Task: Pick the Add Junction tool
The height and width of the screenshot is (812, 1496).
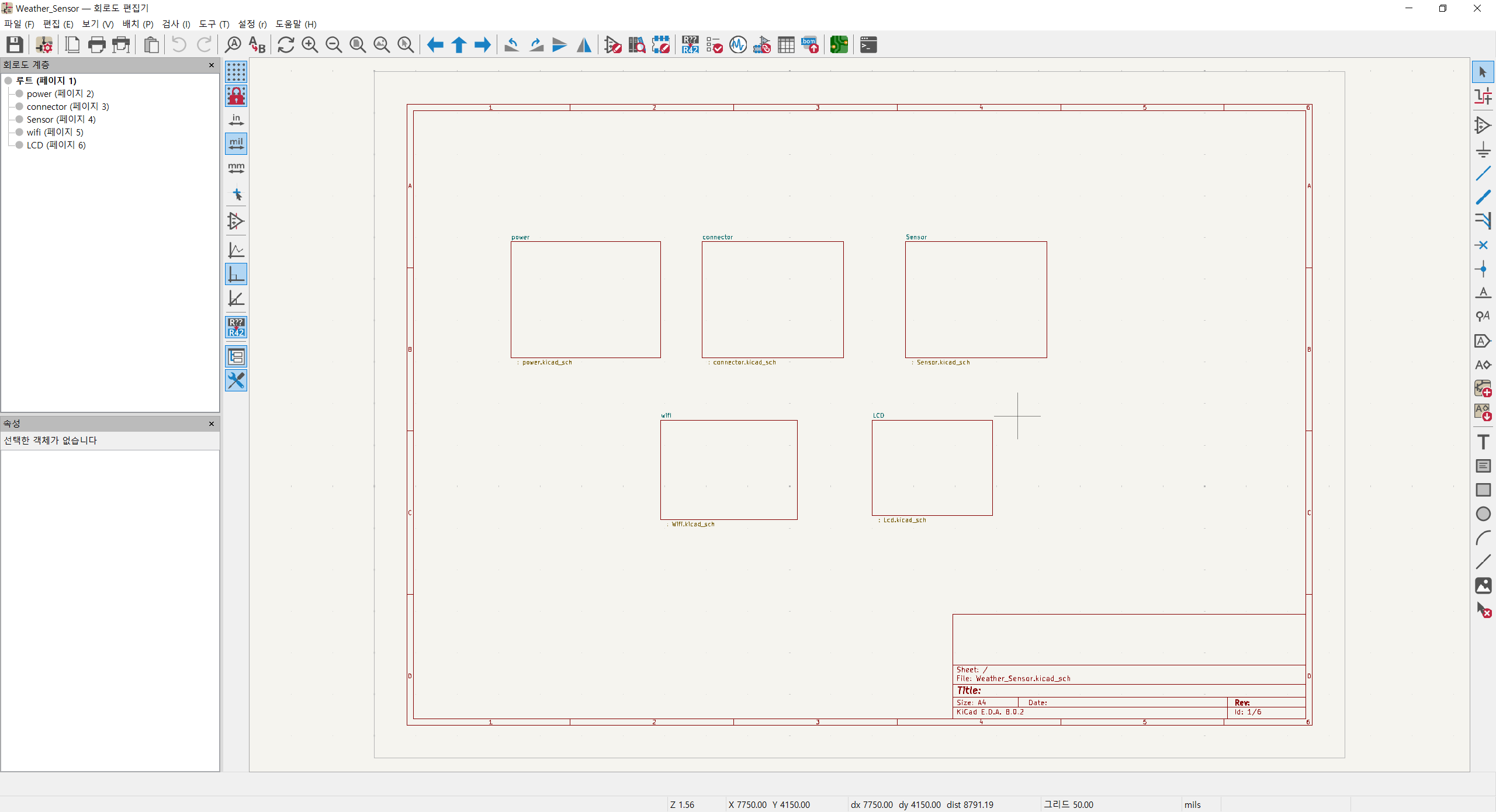Action: pos(1483,269)
